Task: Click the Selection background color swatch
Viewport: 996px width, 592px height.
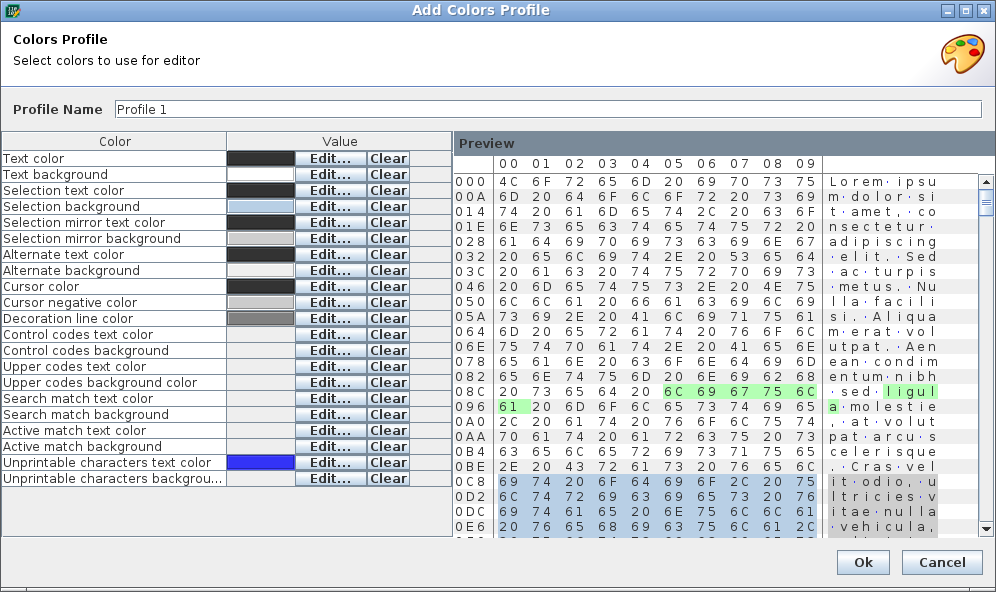Action: (x=261, y=206)
